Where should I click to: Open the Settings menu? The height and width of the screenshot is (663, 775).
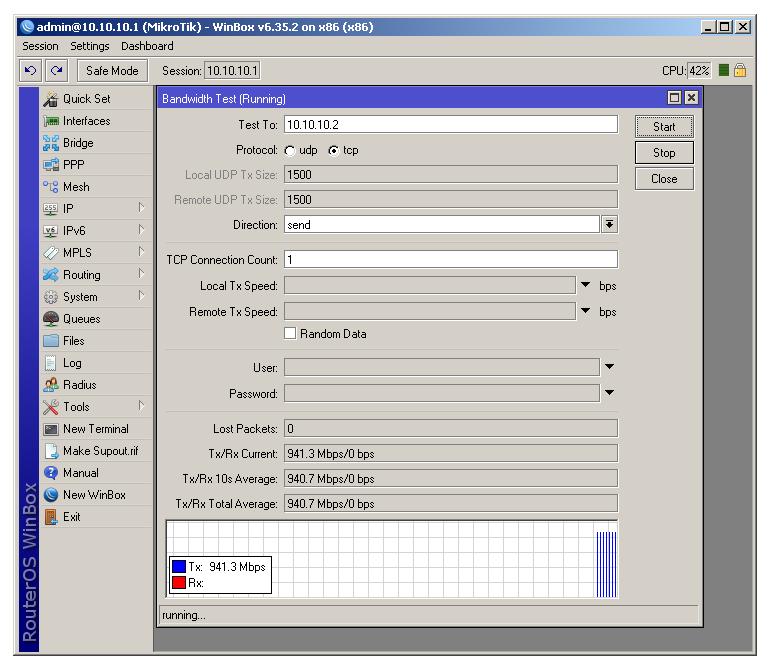[x=90, y=46]
